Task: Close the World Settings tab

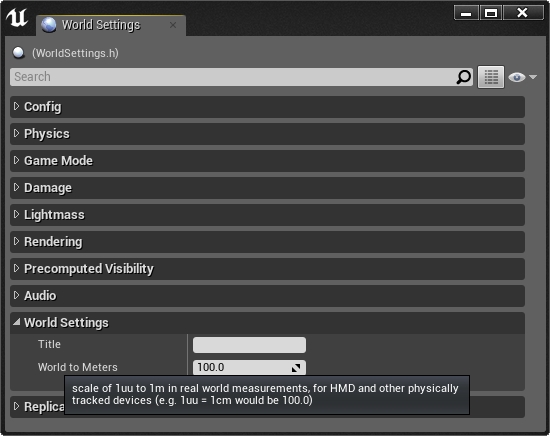Action: [x=173, y=25]
